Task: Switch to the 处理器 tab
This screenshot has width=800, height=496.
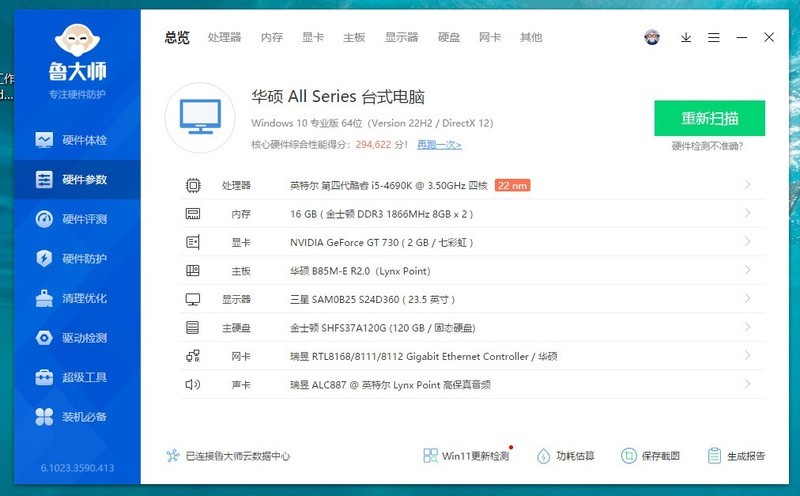Action: point(224,37)
